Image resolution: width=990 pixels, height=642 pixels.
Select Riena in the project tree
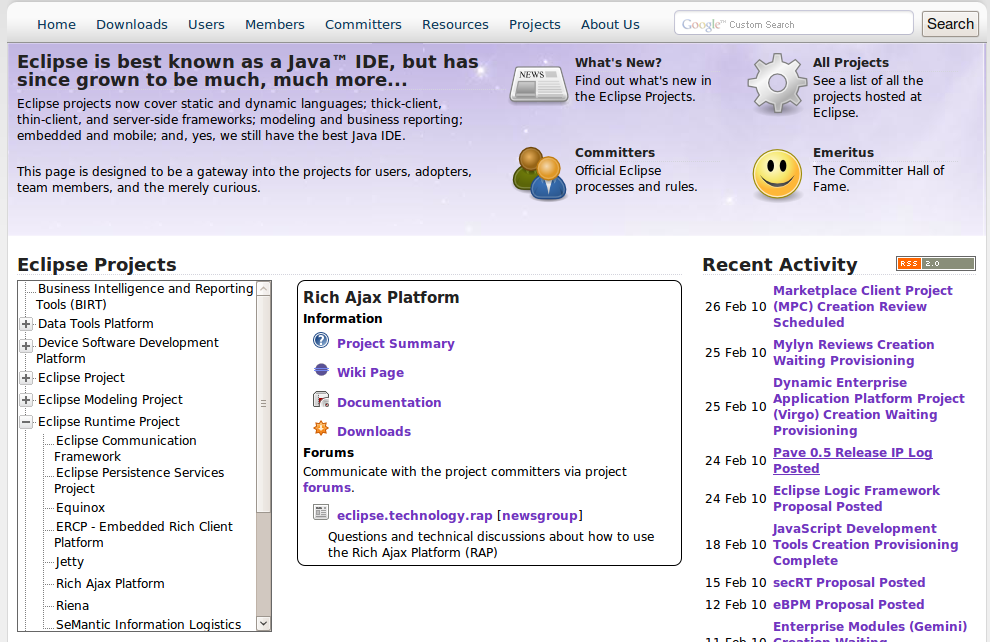(72, 605)
